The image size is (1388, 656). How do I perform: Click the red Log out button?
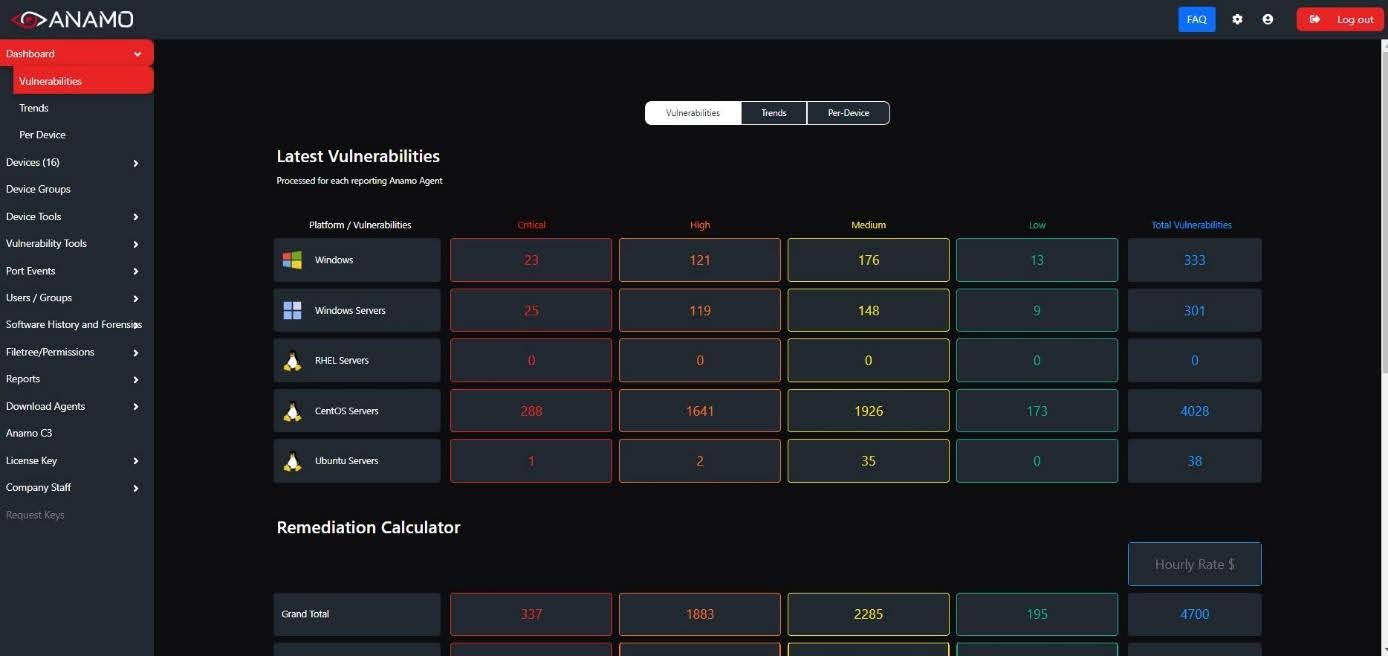click(x=1340, y=19)
